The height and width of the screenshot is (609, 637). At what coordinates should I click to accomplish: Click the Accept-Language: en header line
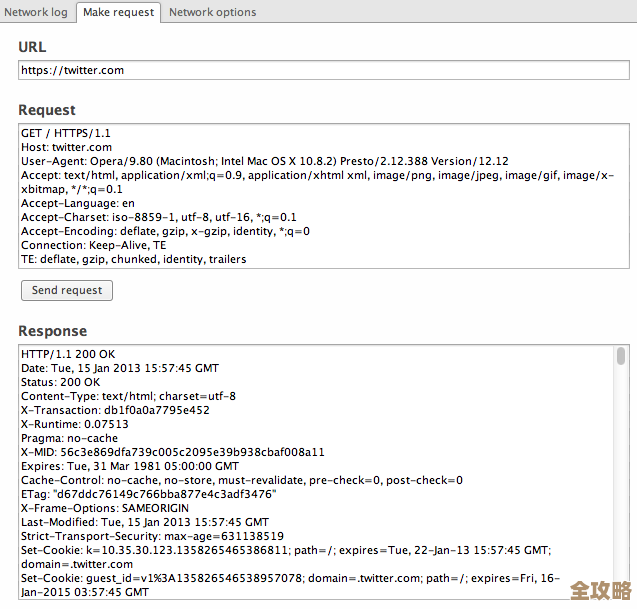point(77,203)
